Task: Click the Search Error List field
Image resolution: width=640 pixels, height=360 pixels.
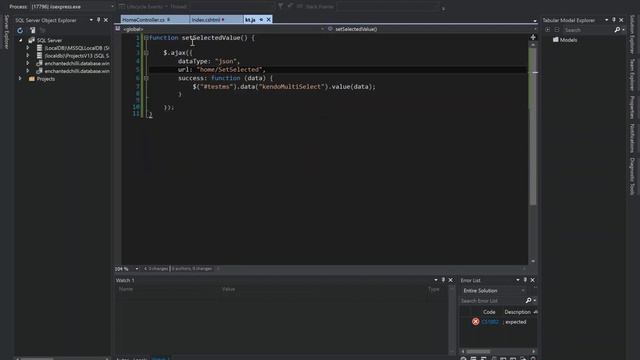Action: point(492,301)
